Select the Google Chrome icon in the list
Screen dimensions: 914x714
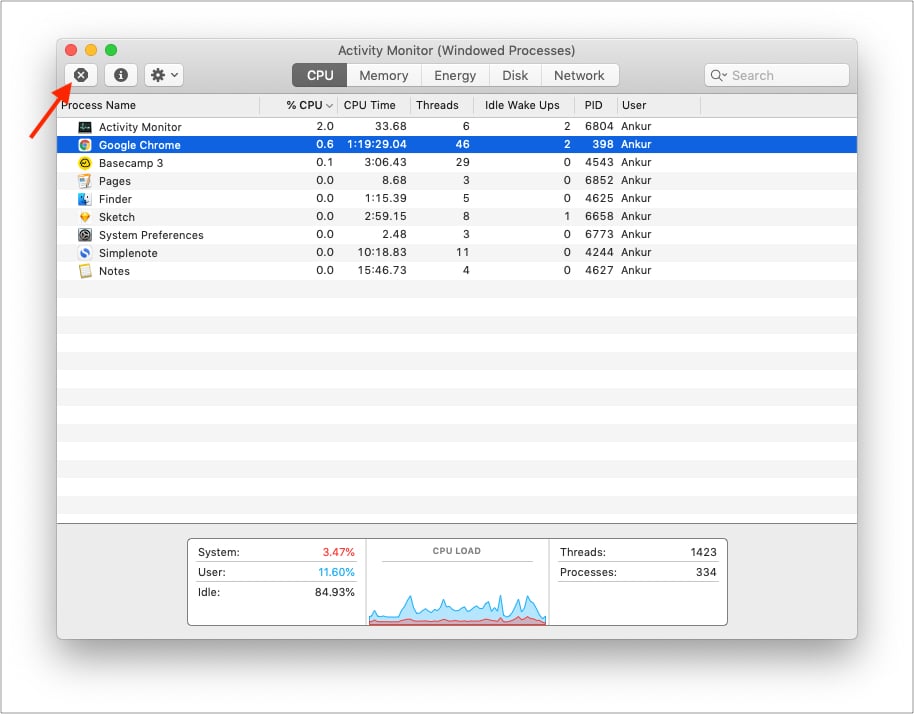(86, 144)
